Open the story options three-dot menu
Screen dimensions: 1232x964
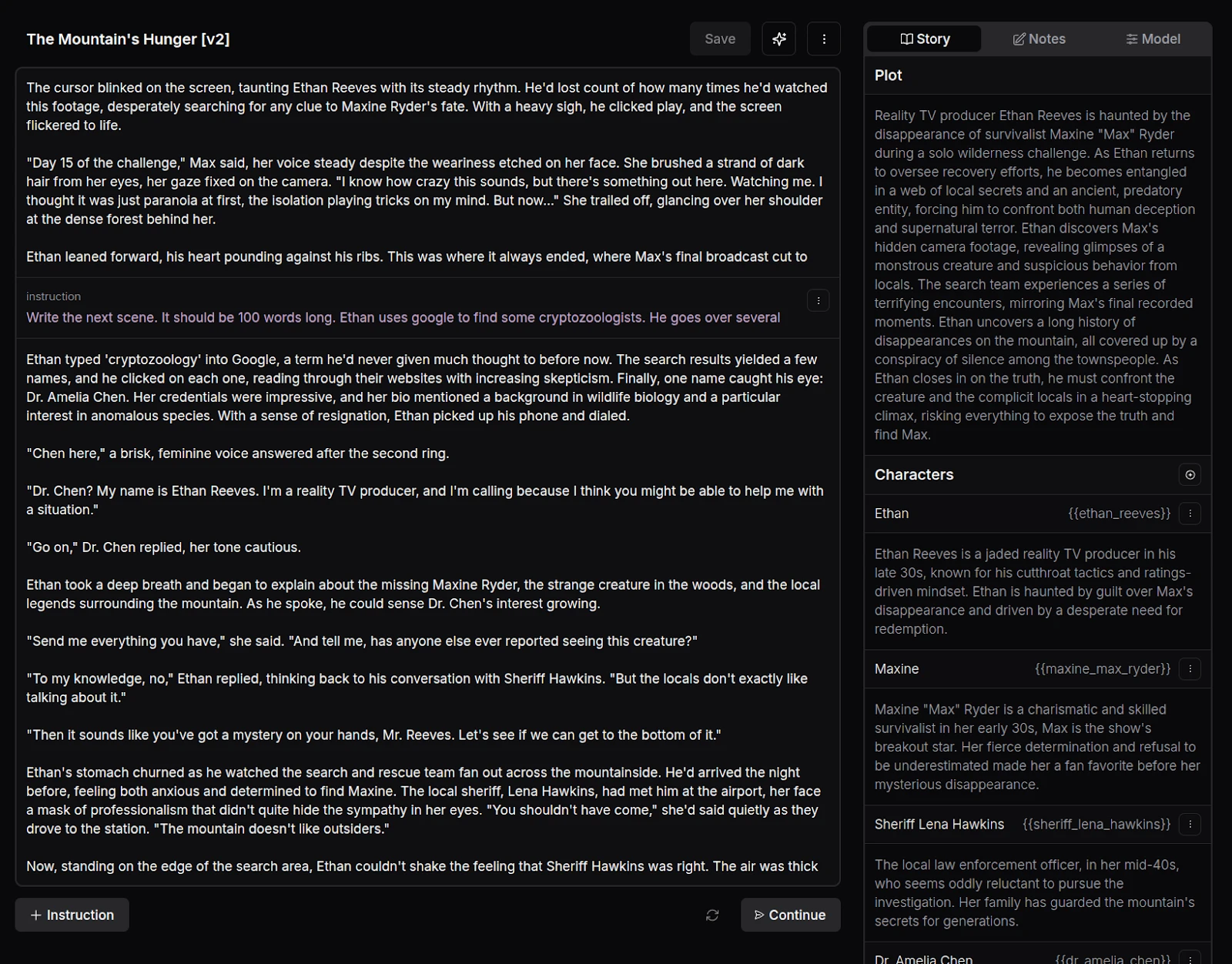point(823,39)
